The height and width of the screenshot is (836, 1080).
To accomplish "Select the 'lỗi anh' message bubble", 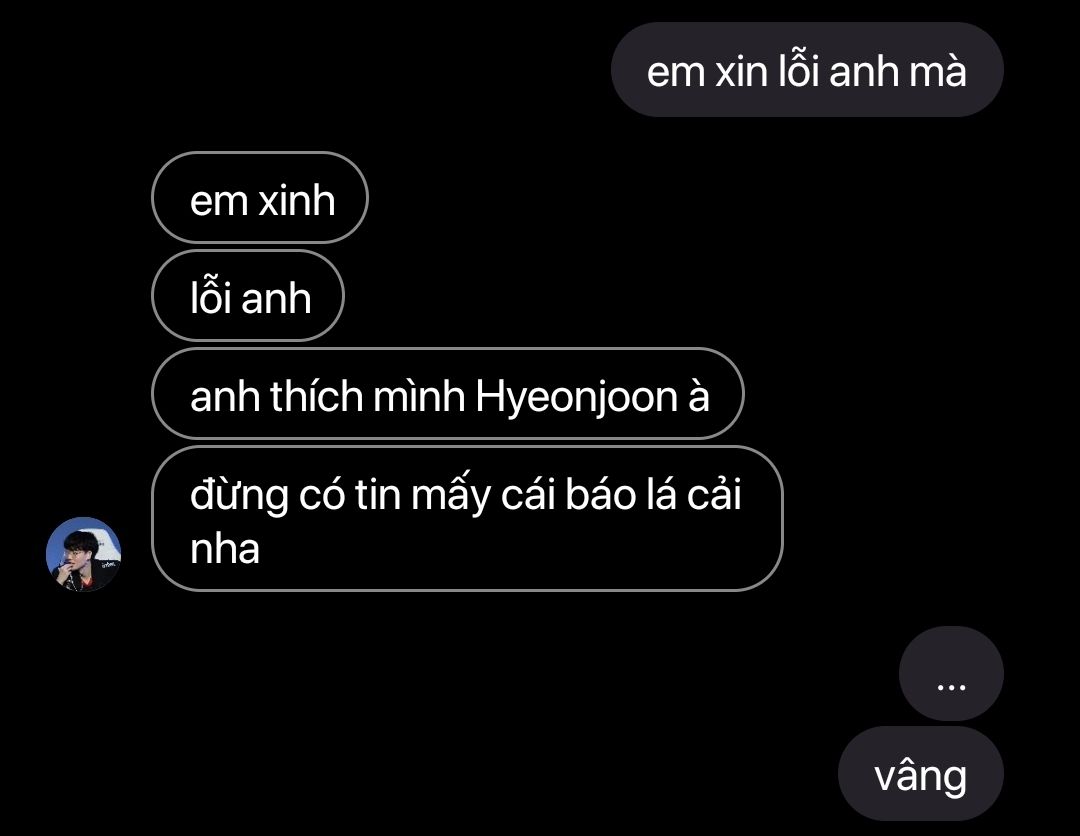I will point(247,295).
